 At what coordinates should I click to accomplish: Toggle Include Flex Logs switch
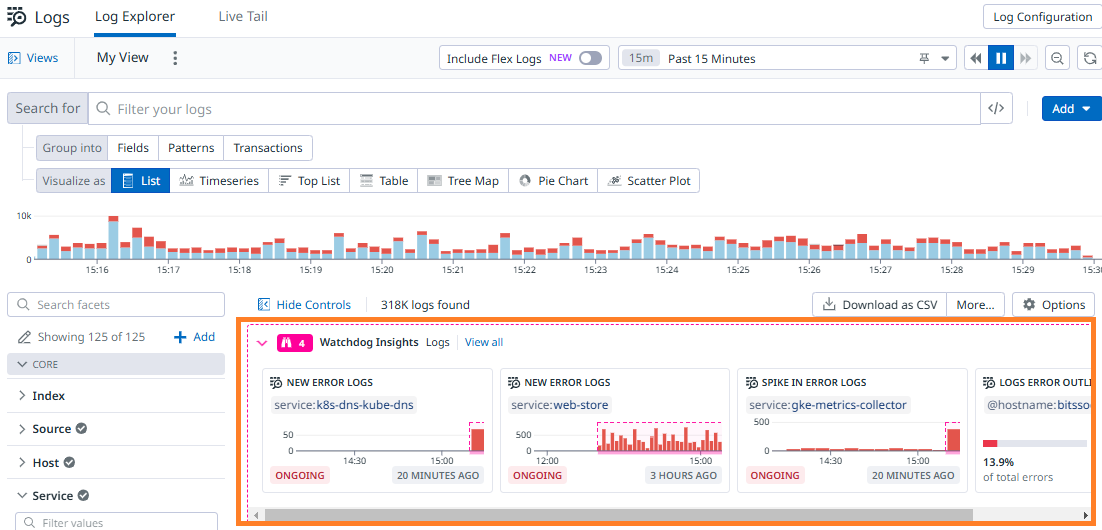tap(591, 58)
